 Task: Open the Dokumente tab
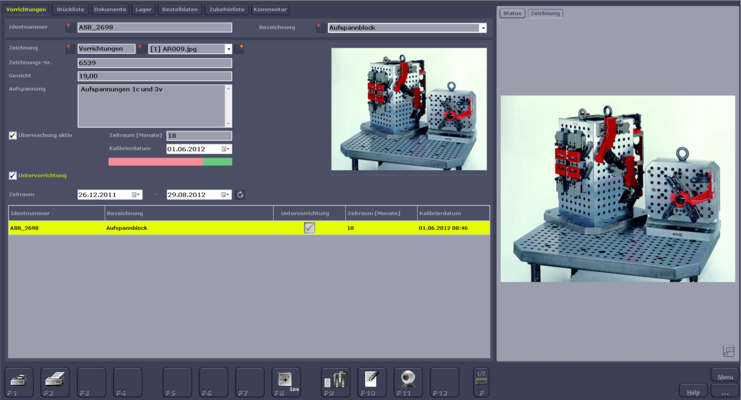click(110, 9)
